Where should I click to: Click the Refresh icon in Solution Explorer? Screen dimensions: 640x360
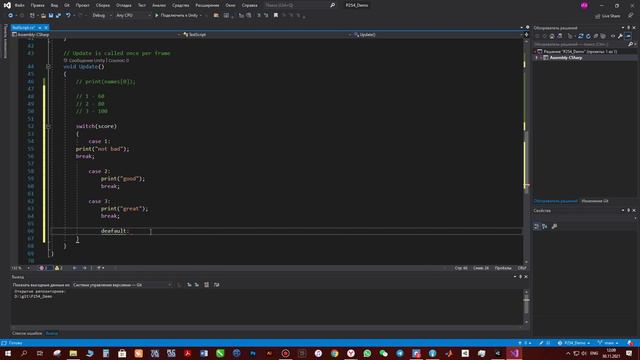pyautogui.click(x=588, y=36)
